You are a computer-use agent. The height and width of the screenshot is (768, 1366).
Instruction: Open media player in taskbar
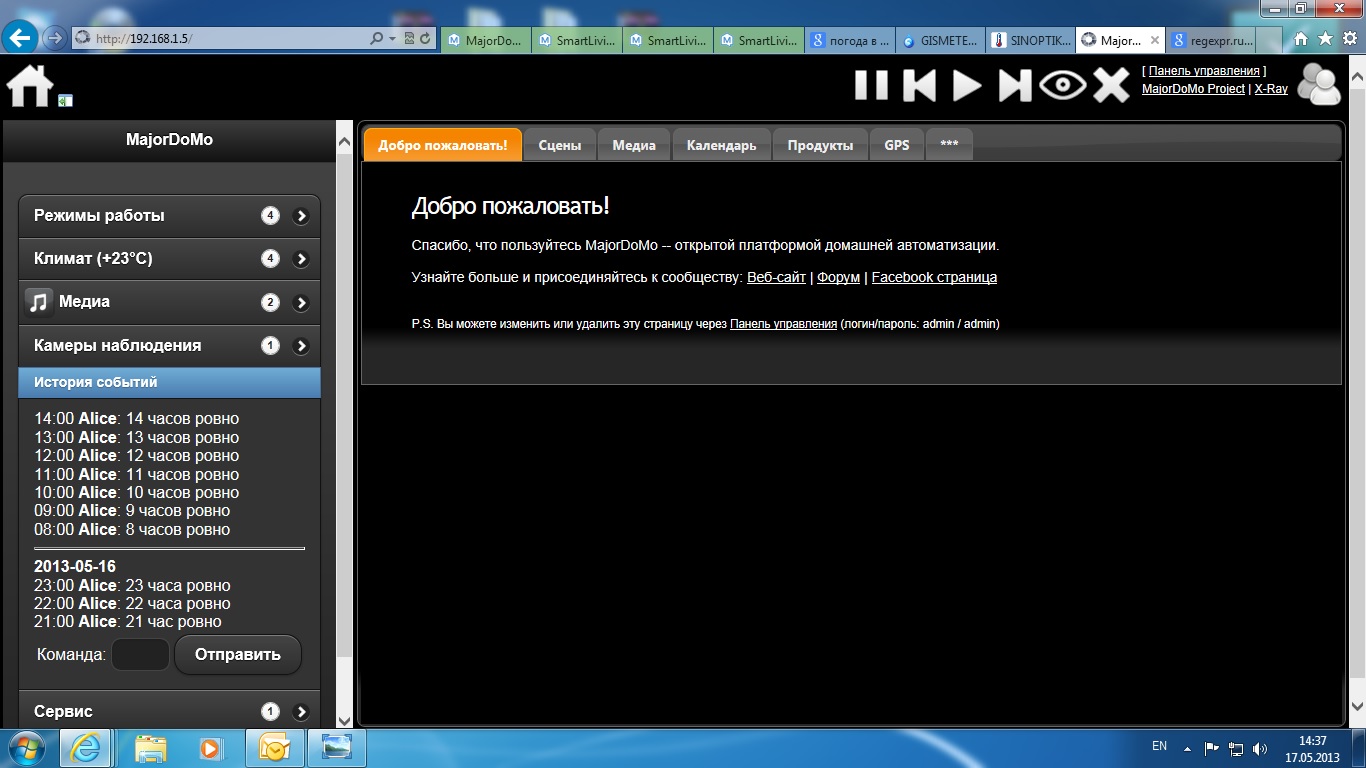click(211, 748)
